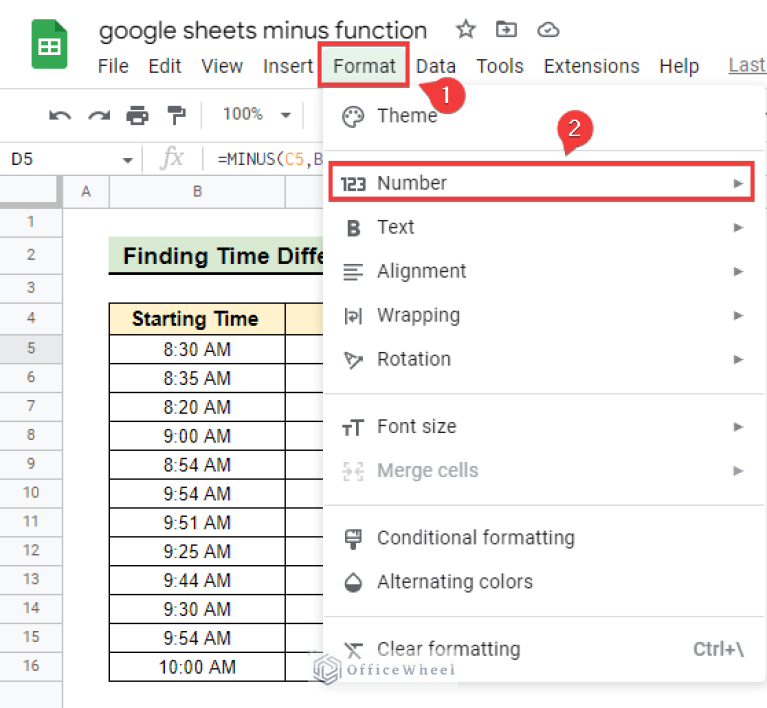Select Alternating colors menu entry
The width and height of the screenshot is (767, 708).
pos(454,582)
